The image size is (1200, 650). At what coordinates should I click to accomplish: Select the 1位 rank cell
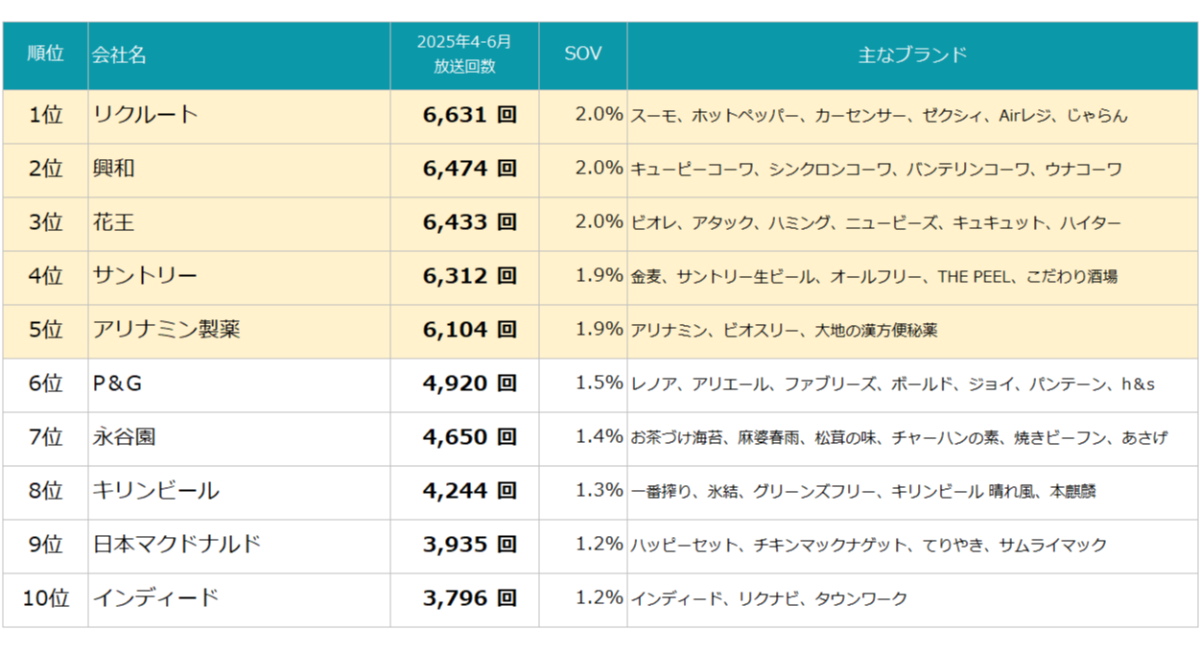45,115
